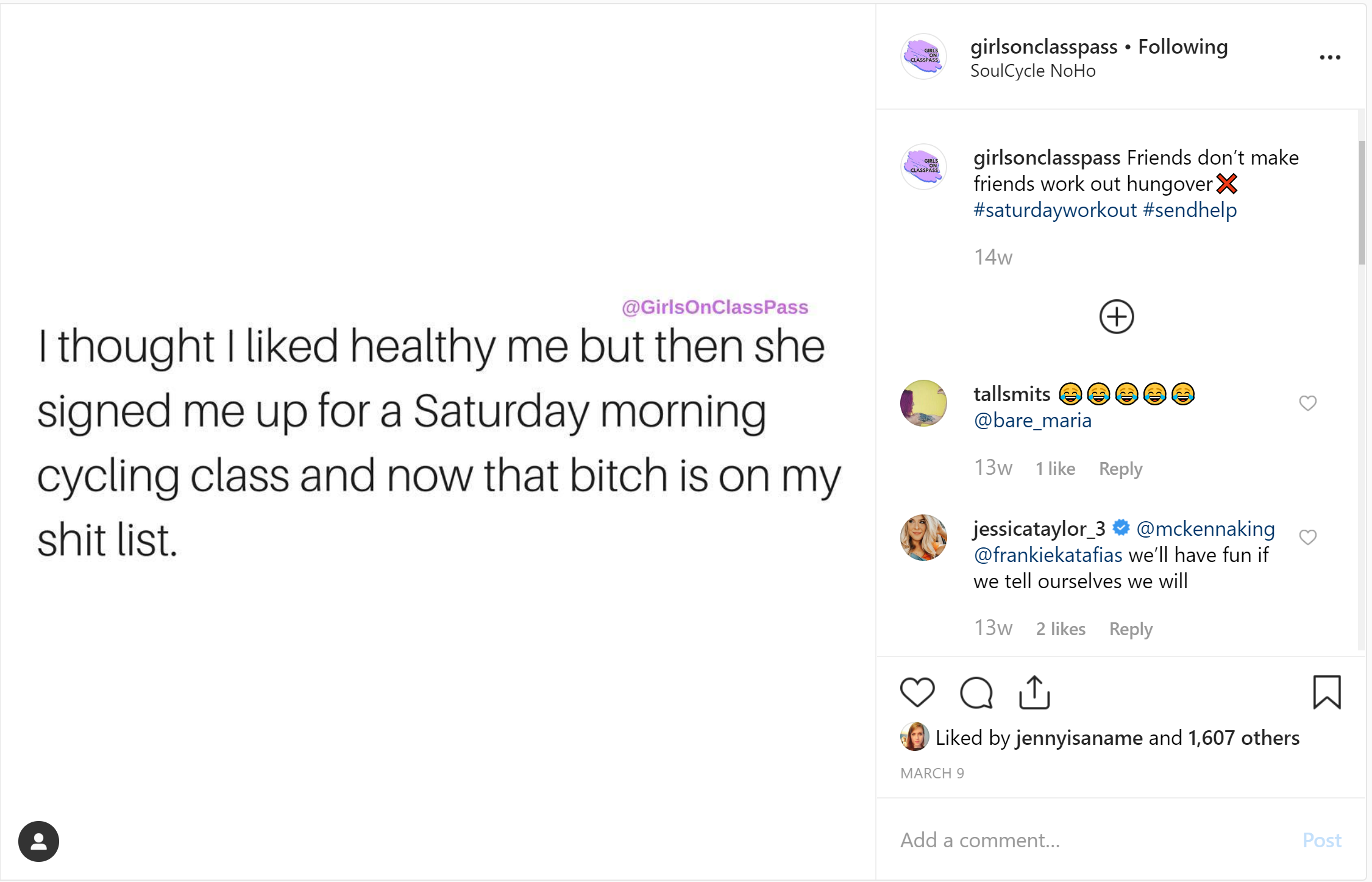Viewport: 1372px width, 882px height.
Task: Like the jessicataylor_3 comment
Action: click(x=1307, y=537)
